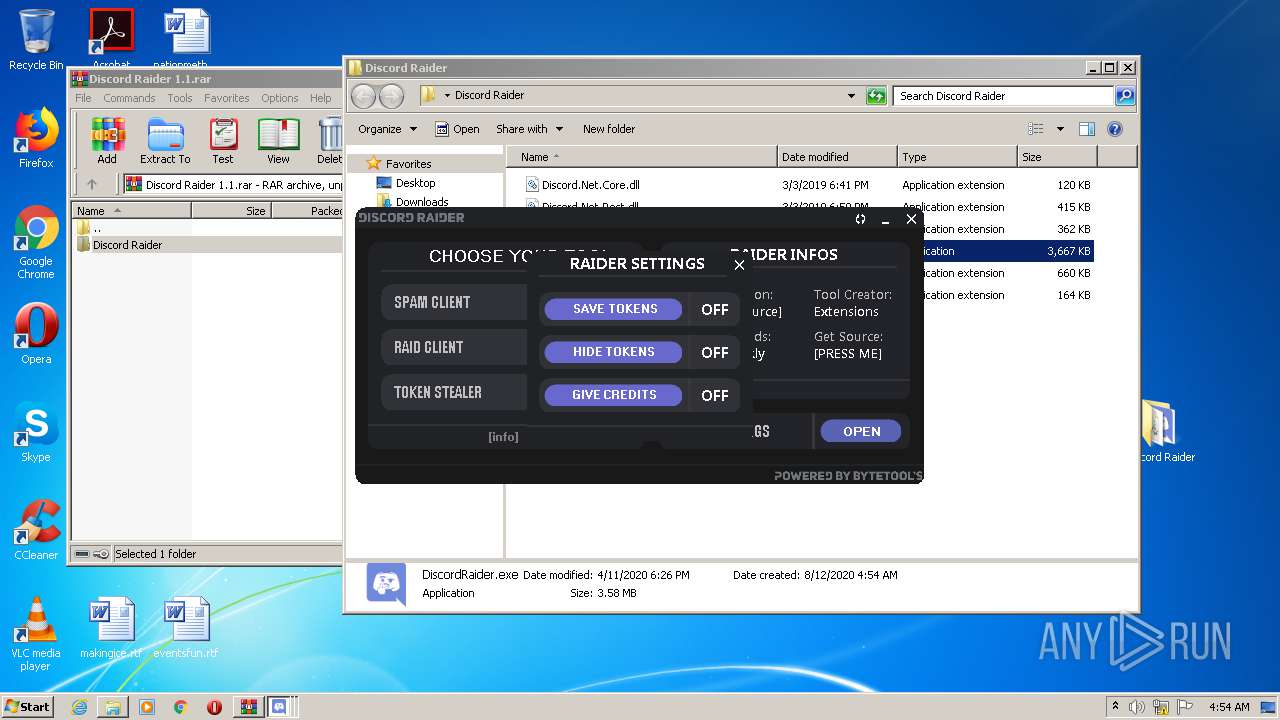Open Recycle Bin desktop icon

pos(36,40)
